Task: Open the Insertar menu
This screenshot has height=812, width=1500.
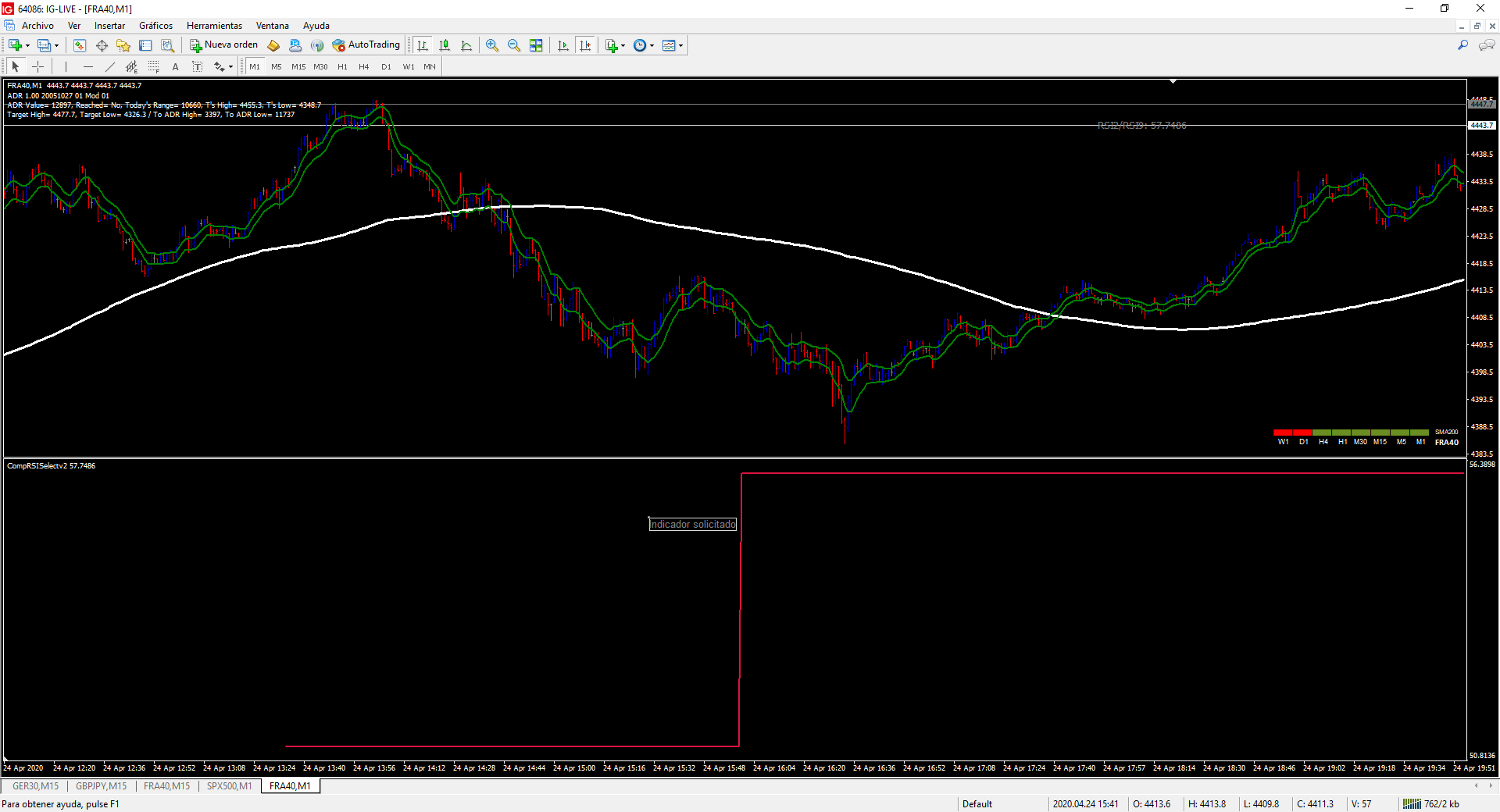Action: coord(109,26)
